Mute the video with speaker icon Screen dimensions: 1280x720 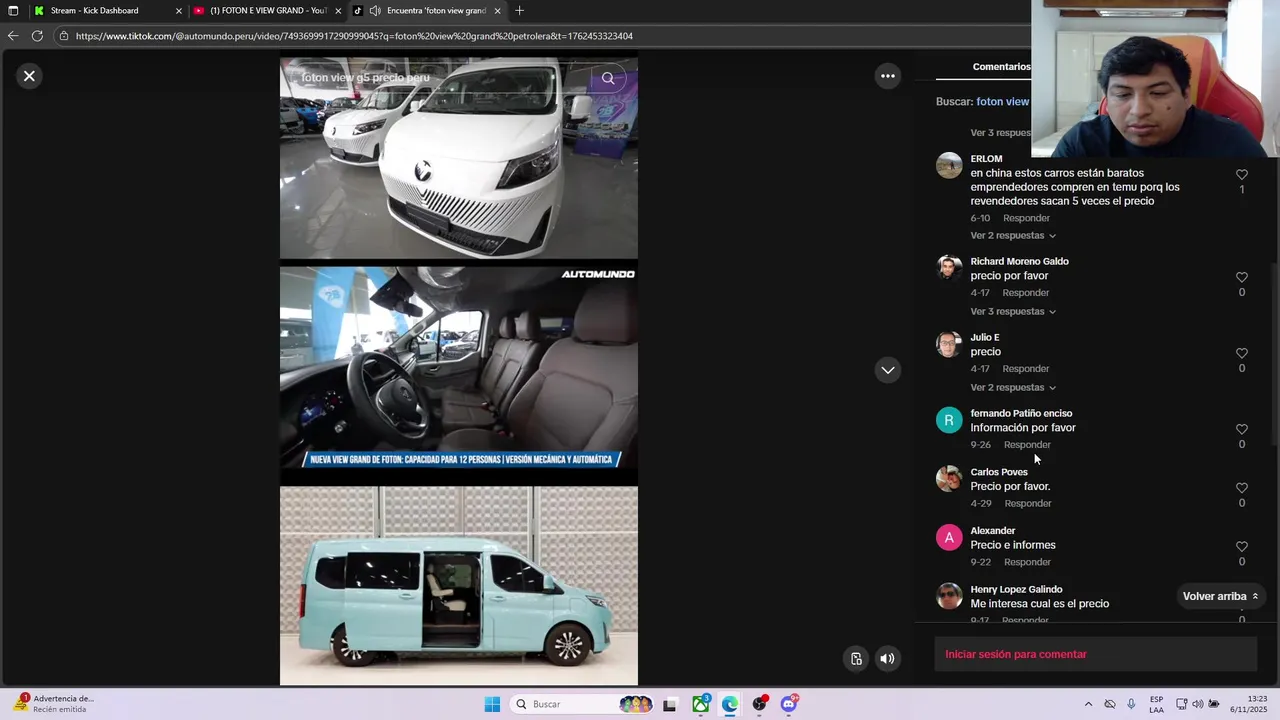coord(887,658)
